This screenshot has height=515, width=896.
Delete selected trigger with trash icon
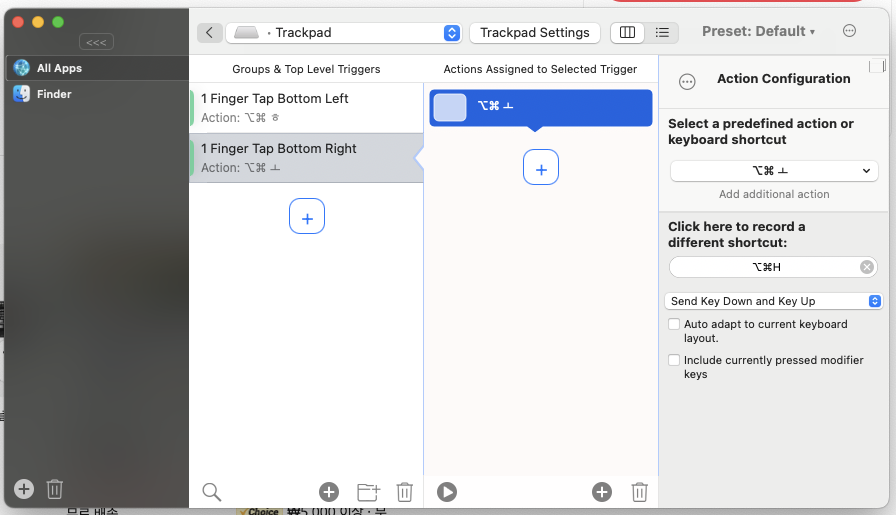[x=405, y=491]
